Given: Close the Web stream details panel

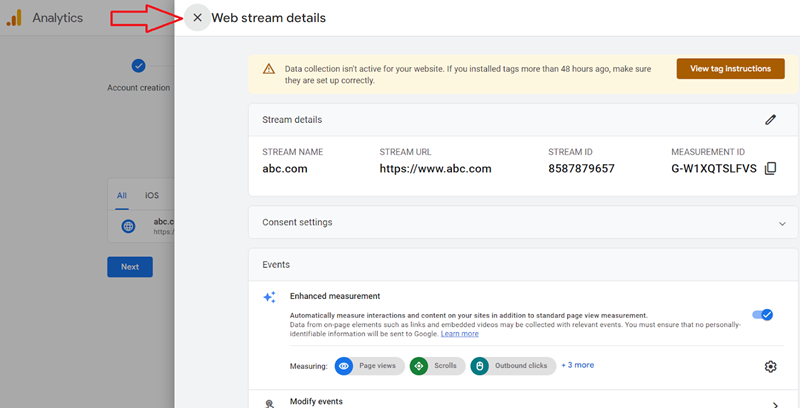Looking at the screenshot, I should point(197,18).
